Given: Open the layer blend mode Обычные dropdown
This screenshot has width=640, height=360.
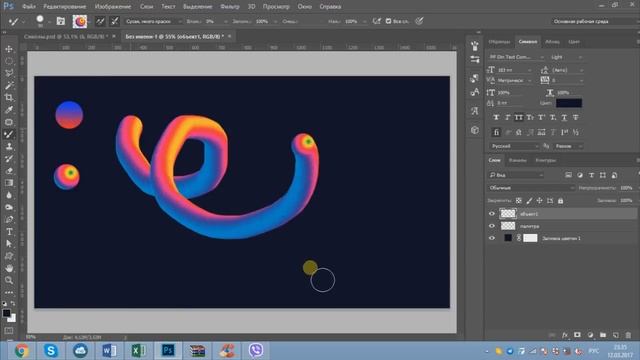Looking at the screenshot, I should tap(531, 188).
